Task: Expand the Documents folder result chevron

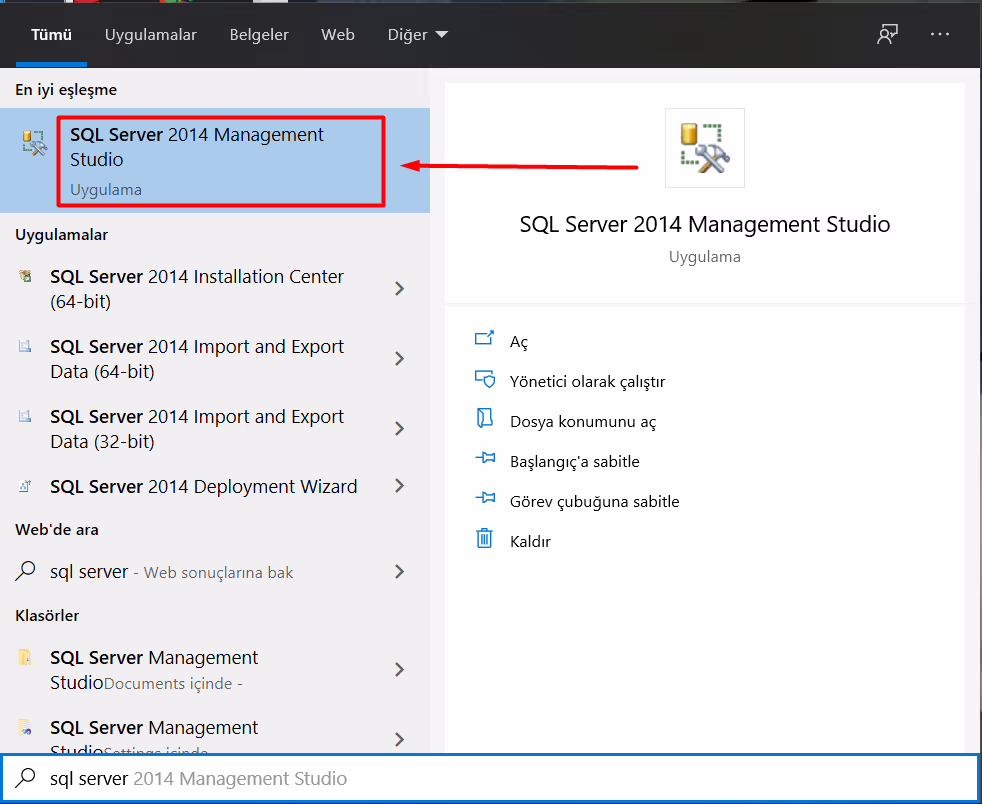Action: pyautogui.click(x=400, y=670)
